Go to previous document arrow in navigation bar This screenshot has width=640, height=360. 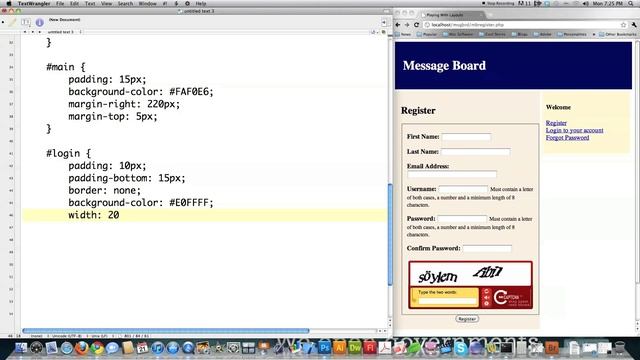(x=25, y=32)
